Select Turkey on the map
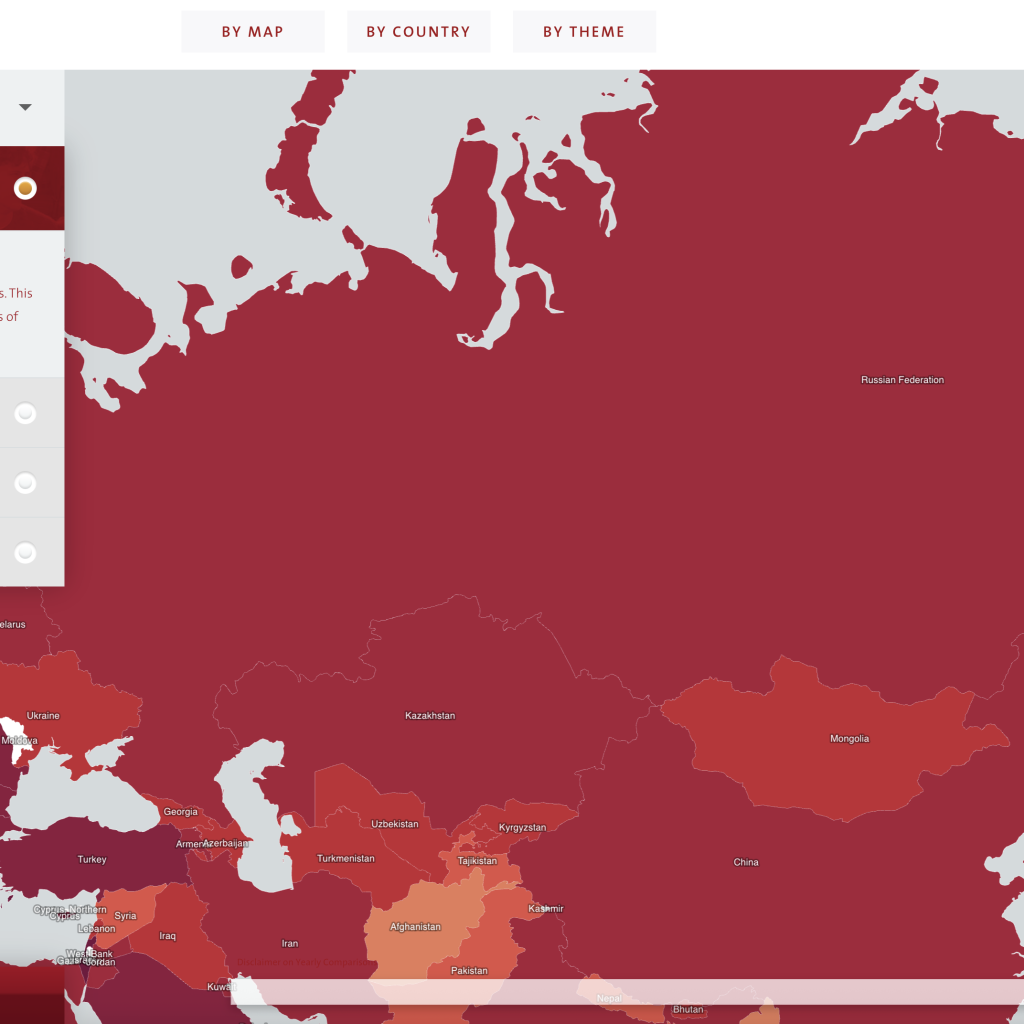This screenshot has width=1024, height=1024. coord(92,860)
